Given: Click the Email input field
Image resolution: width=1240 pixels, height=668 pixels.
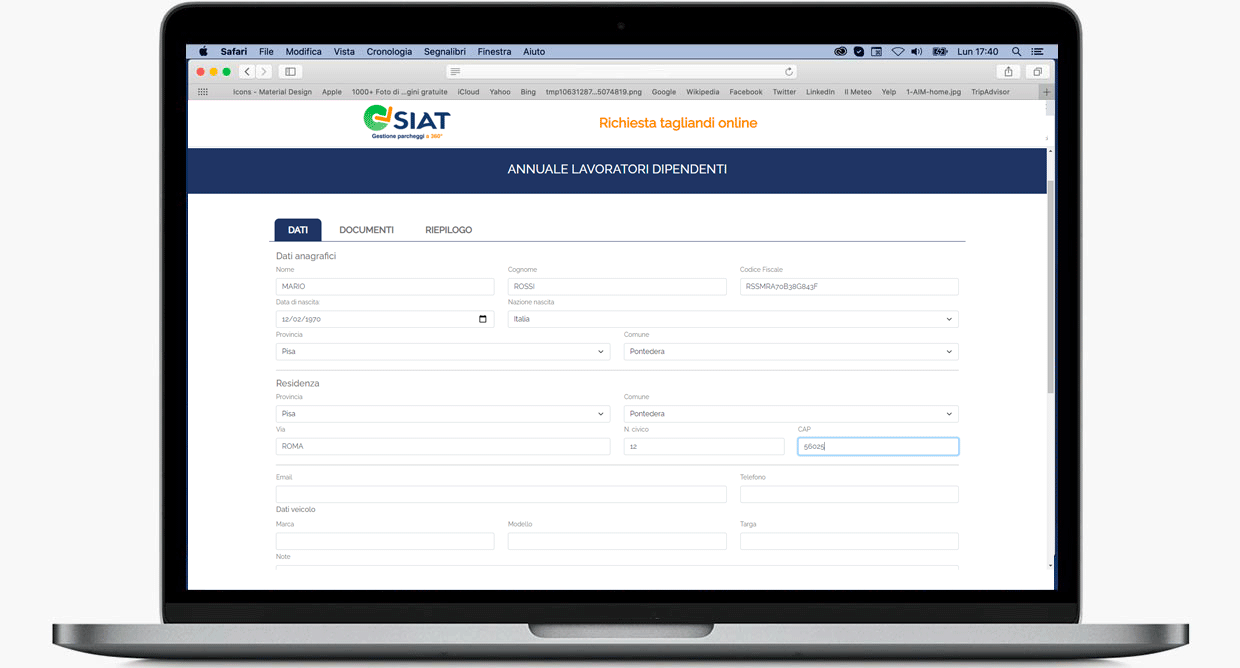Looking at the screenshot, I should (x=501, y=494).
